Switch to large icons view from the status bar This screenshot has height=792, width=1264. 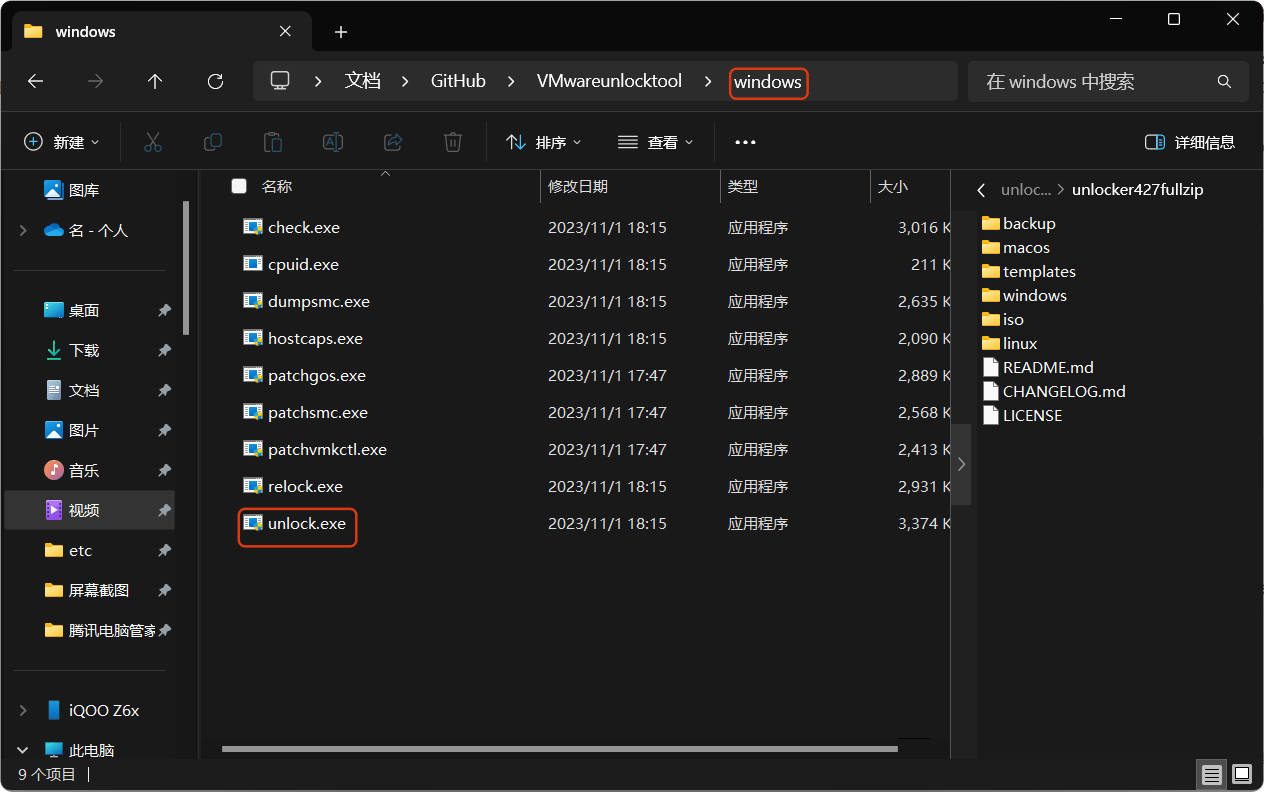pos(1241,774)
